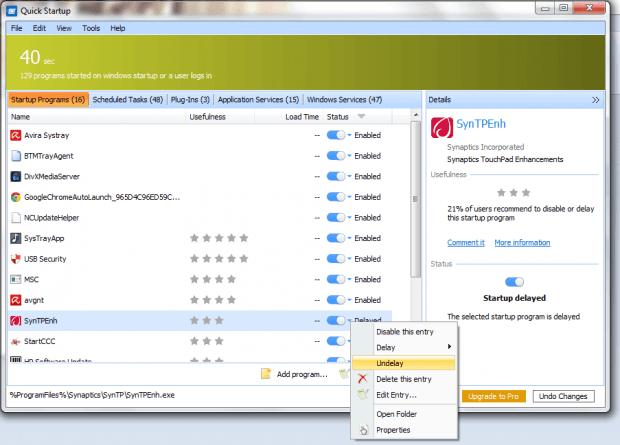Follow the More information link
This screenshot has width=620, height=445.
coord(522,242)
